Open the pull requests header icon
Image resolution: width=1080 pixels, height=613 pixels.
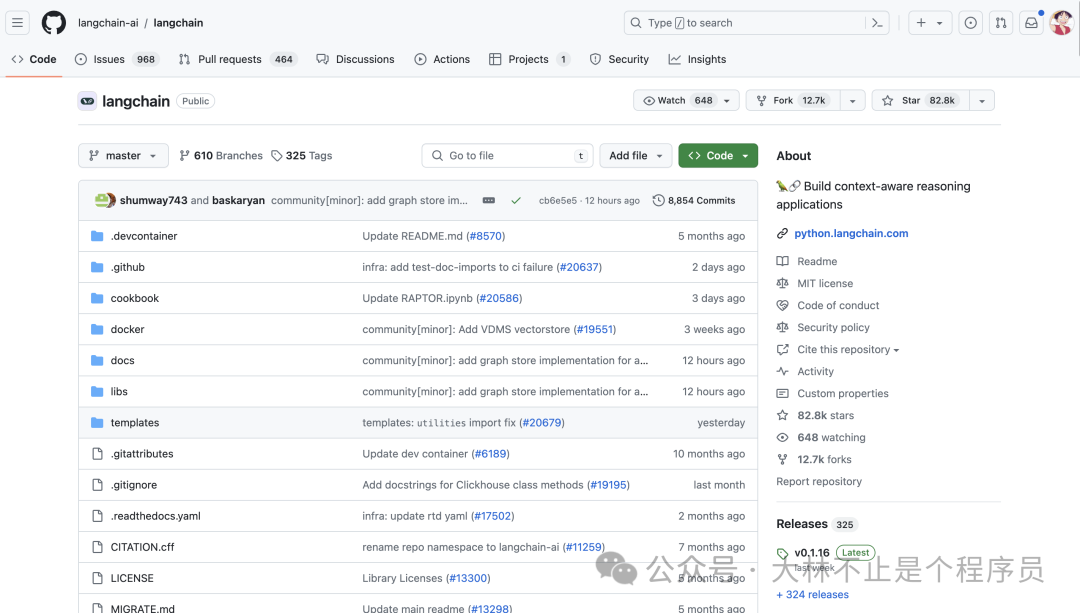(1000, 23)
